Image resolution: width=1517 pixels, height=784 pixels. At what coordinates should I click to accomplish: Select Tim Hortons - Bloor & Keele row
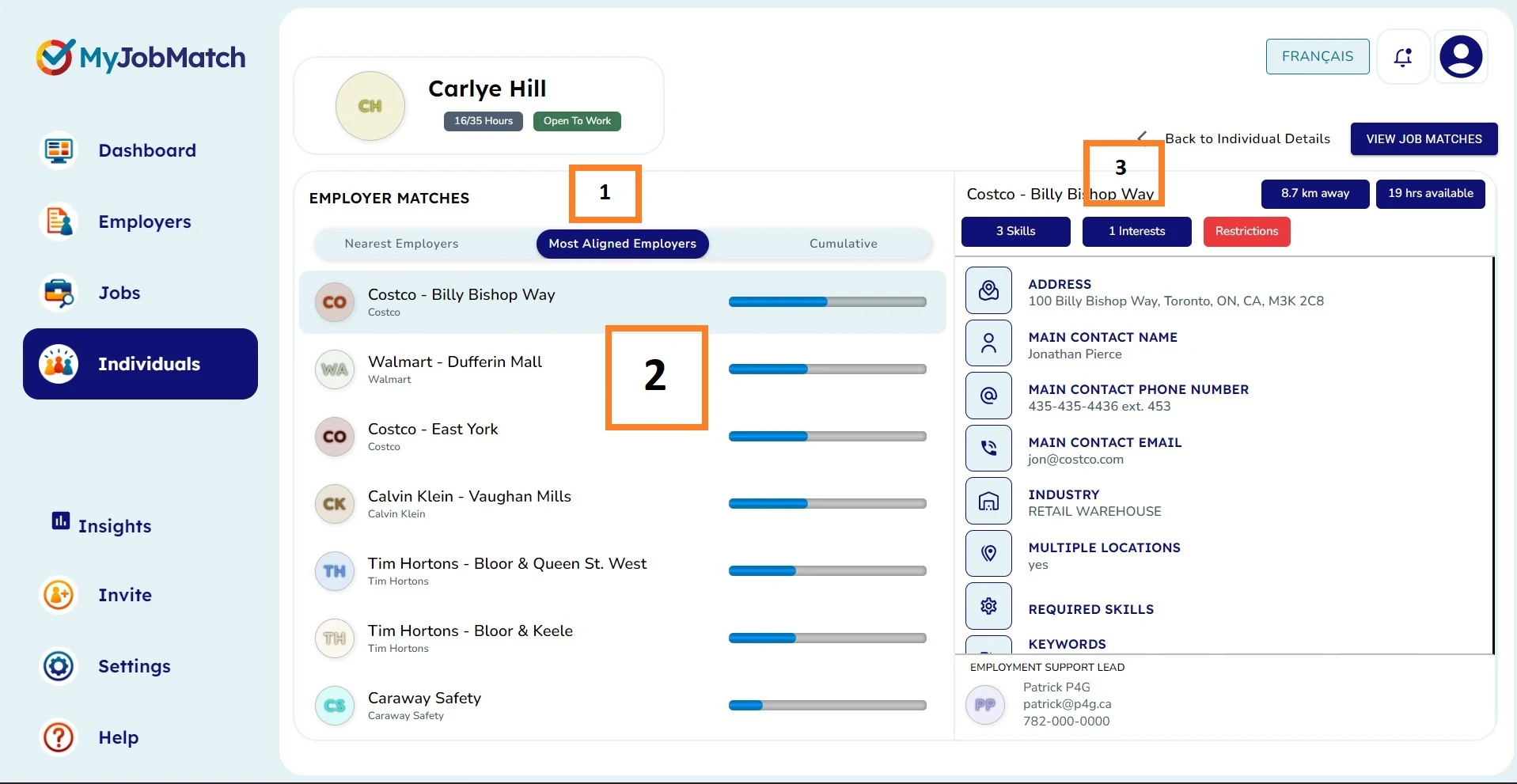[x=623, y=638]
